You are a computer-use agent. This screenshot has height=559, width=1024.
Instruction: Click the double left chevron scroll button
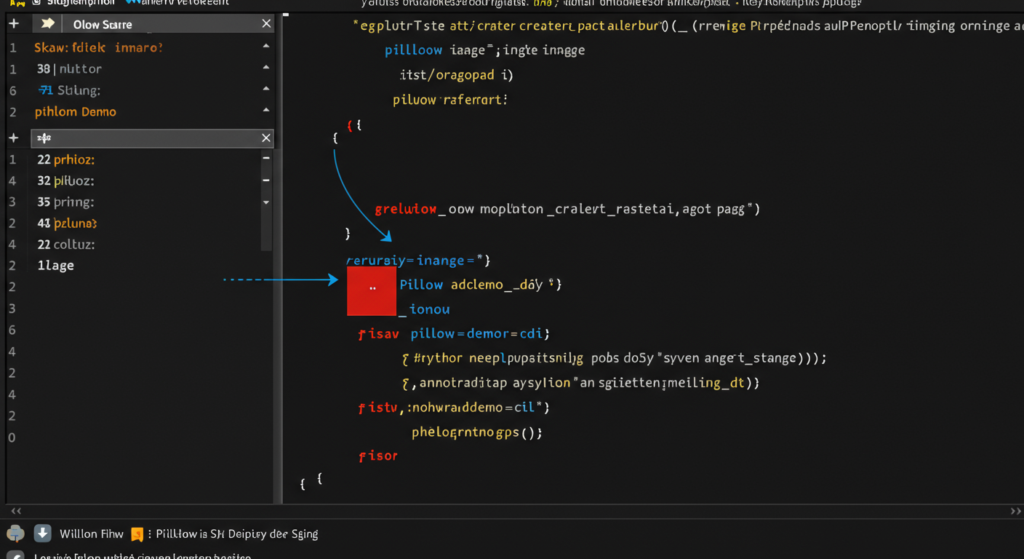(x=16, y=511)
